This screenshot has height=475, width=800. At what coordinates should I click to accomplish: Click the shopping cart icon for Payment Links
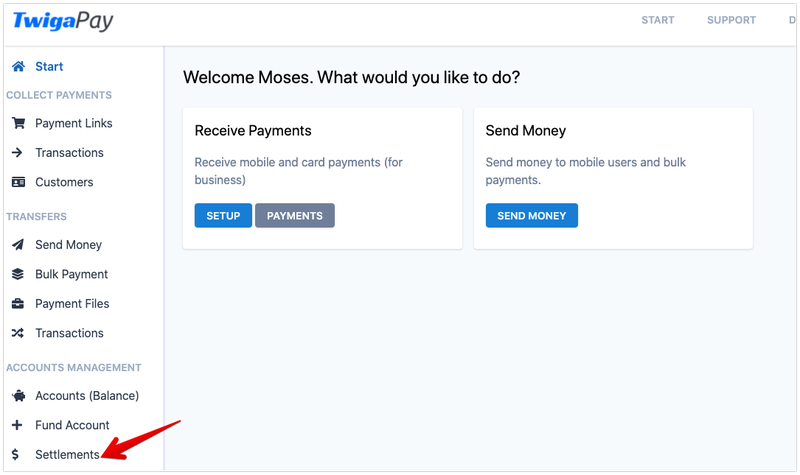click(18, 123)
